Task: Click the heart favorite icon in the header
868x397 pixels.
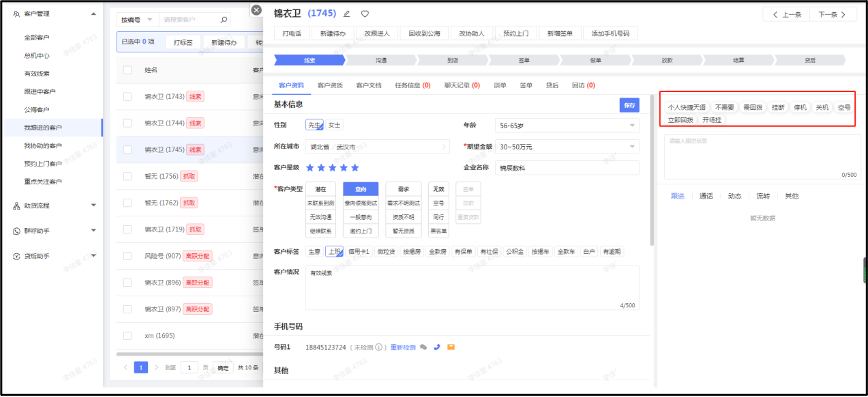Action: pos(365,14)
